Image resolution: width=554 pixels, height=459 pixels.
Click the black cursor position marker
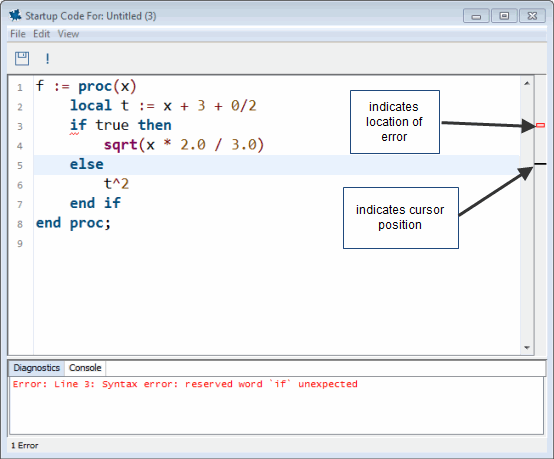tap(540, 164)
